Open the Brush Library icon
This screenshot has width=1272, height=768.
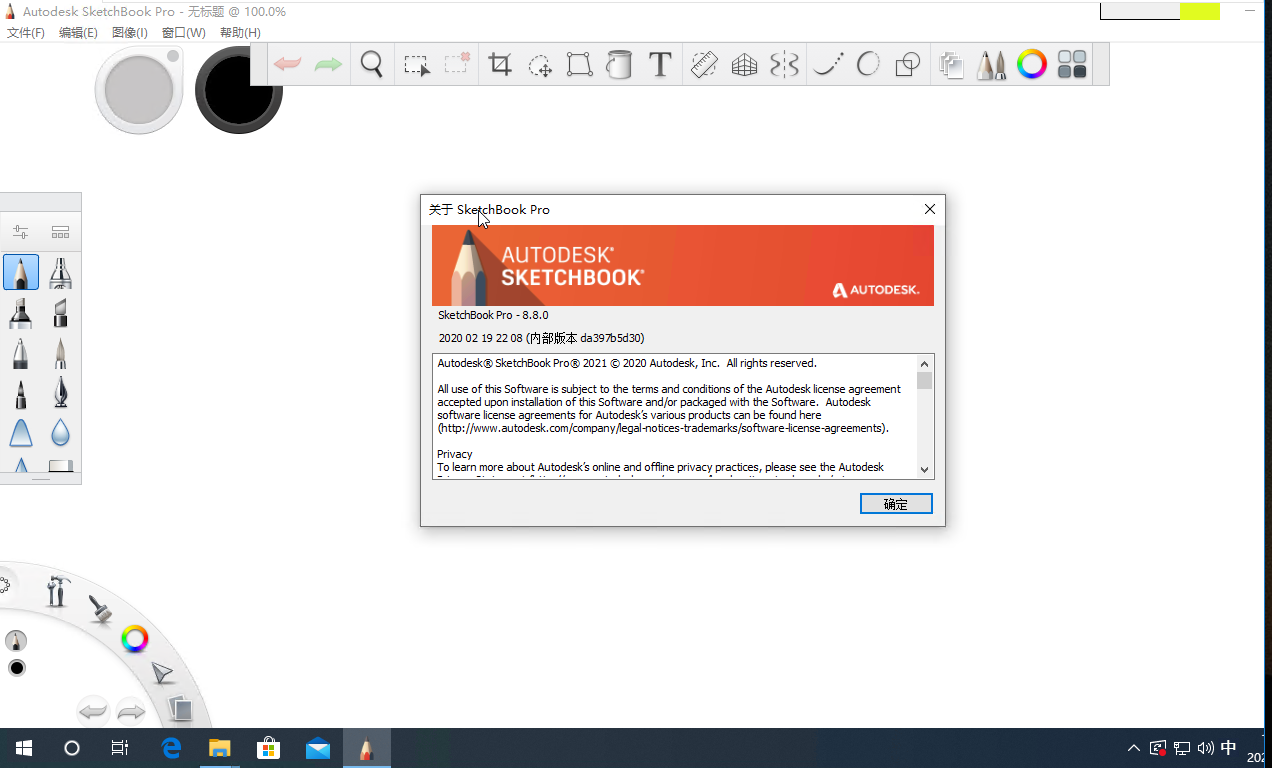click(60, 232)
